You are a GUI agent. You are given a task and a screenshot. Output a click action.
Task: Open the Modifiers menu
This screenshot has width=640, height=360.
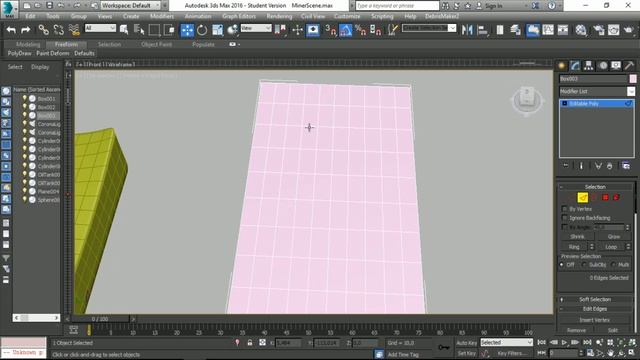162,16
